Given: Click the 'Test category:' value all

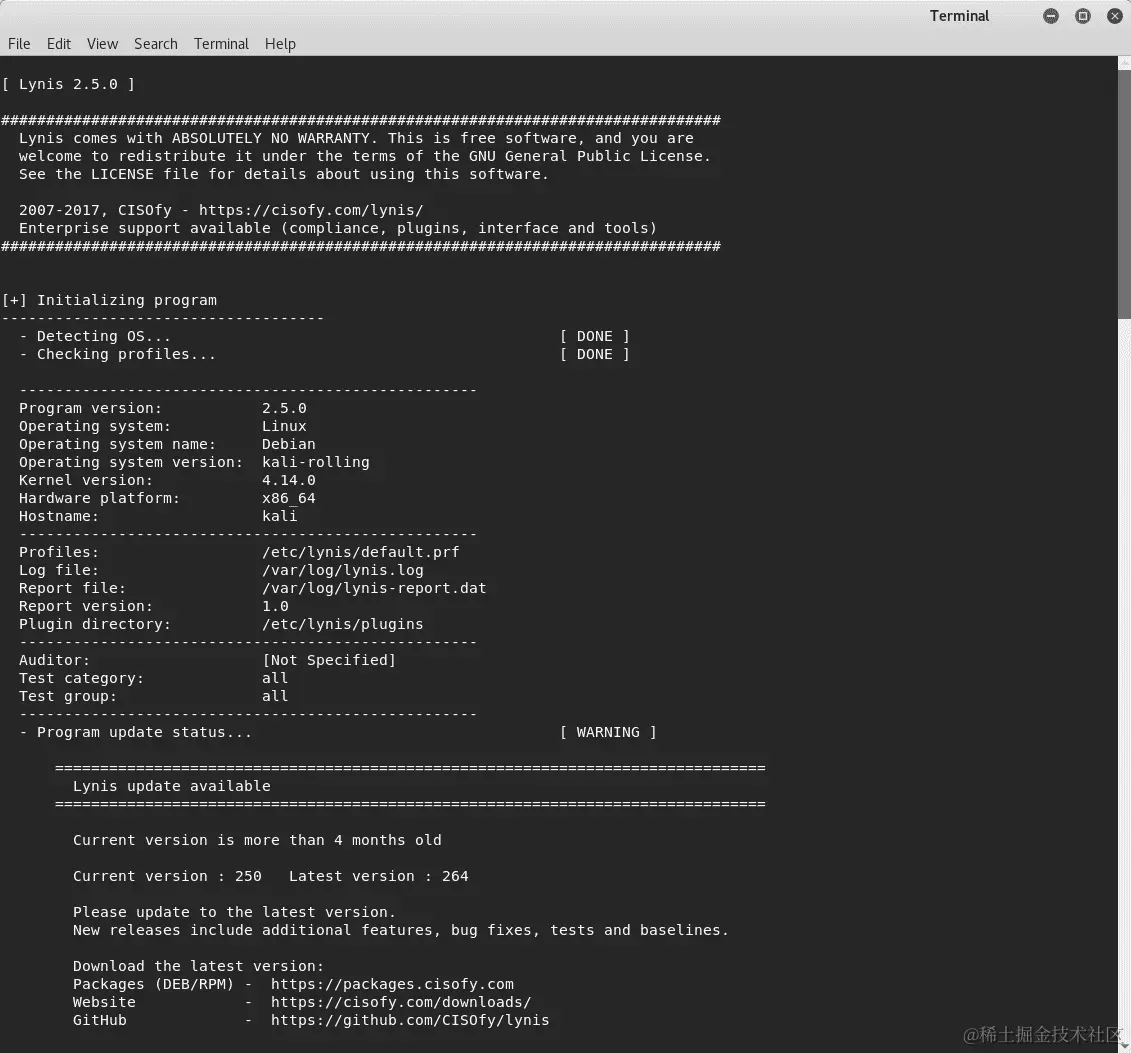Looking at the screenshot, I should pos(275,678).
